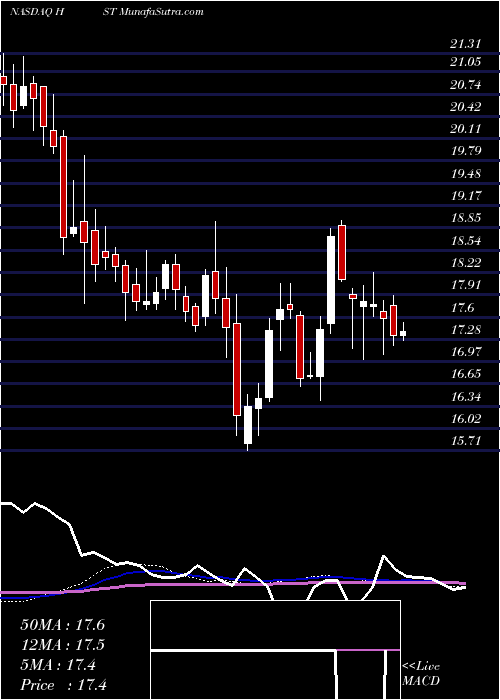Select the 17.6 price label
Image resolution: width=500 pixels, height=700 pixels.
462,308
